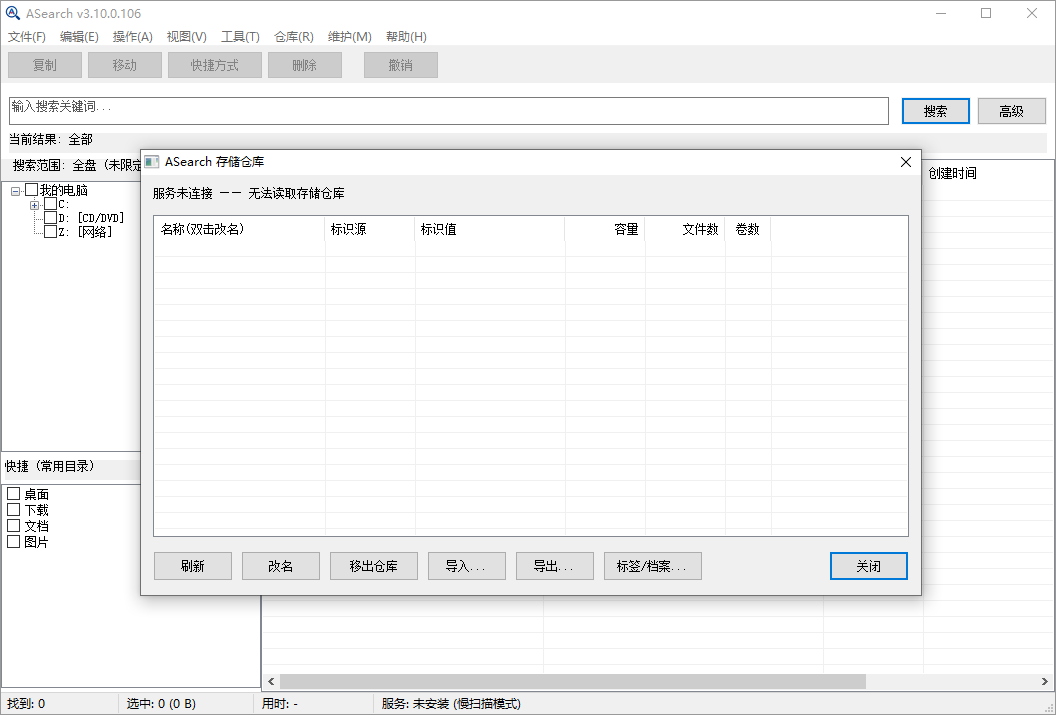Click the 移动 toolbar button
The image size is (1056, 715).
pyautogui.click(x=125, y=65)
